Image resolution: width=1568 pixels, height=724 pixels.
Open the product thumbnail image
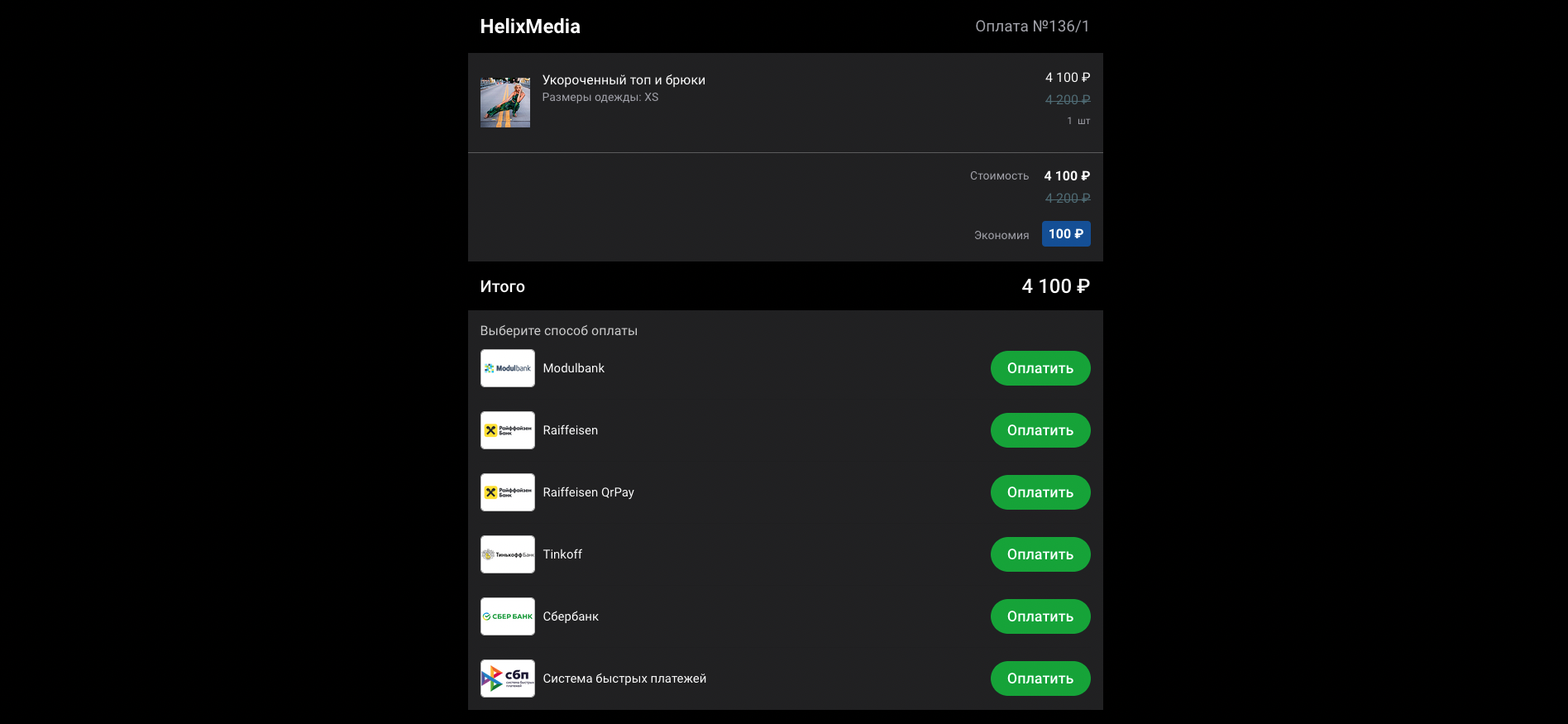pos(504,103)
